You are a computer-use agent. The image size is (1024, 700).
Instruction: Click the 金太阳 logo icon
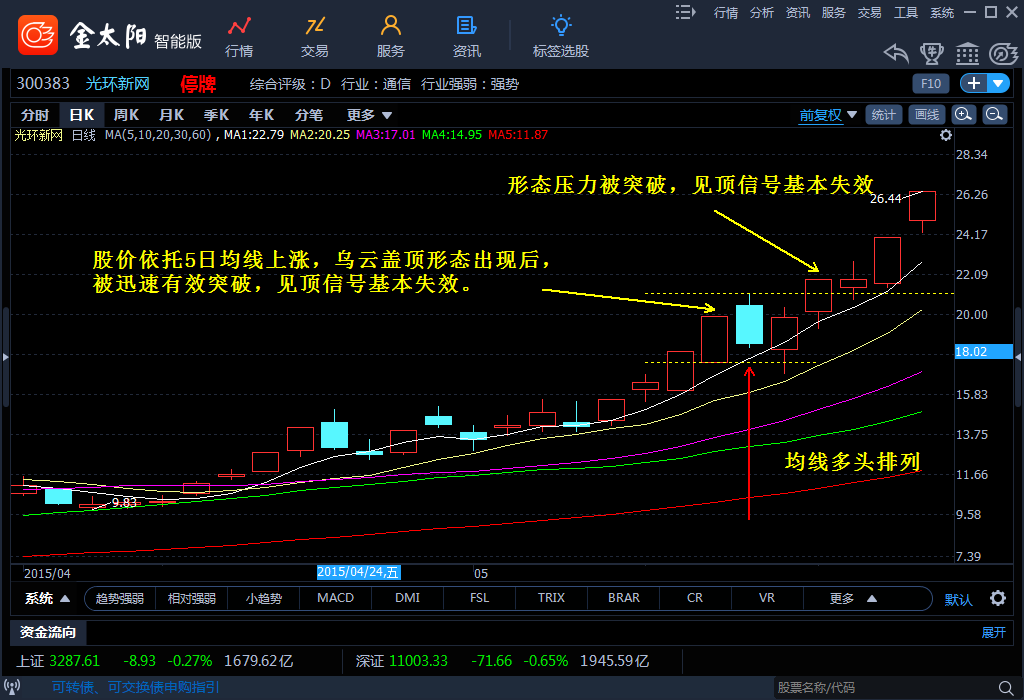click(x=38, y=35)
